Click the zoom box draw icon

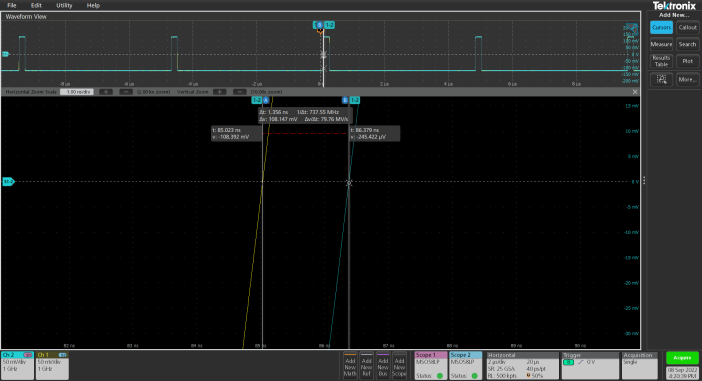[x=661, y=79]
